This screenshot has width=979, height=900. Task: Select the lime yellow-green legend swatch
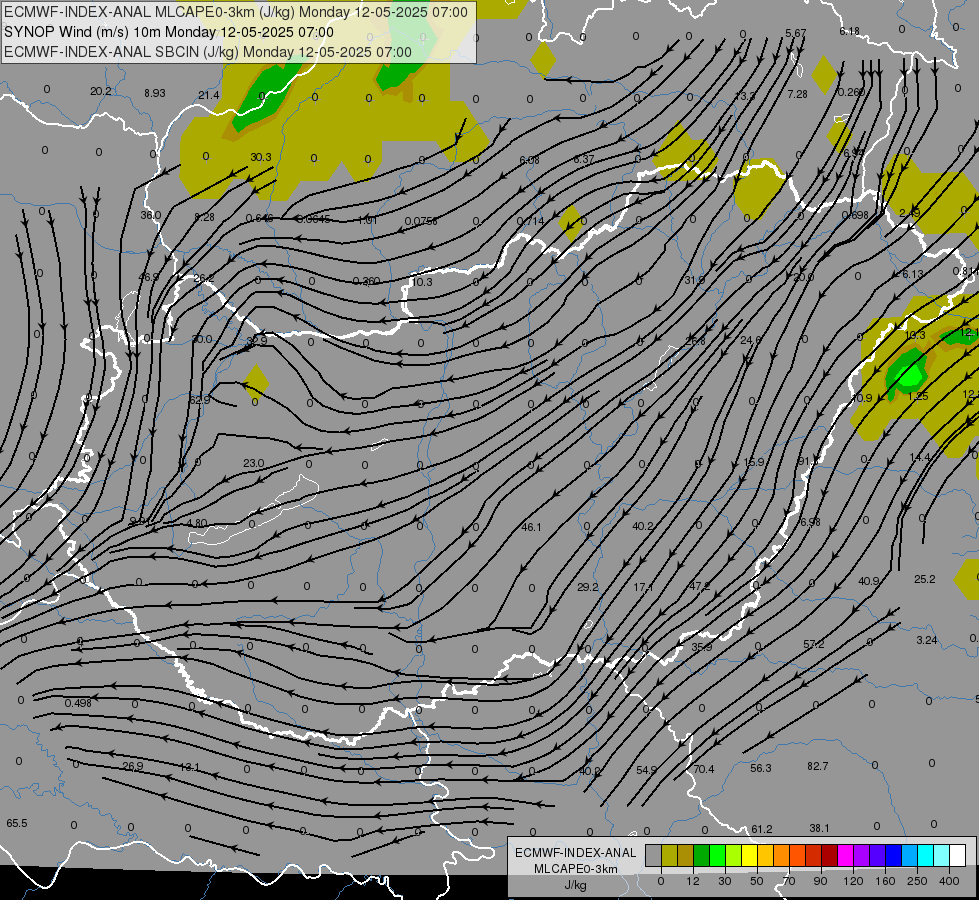(734, 855)
